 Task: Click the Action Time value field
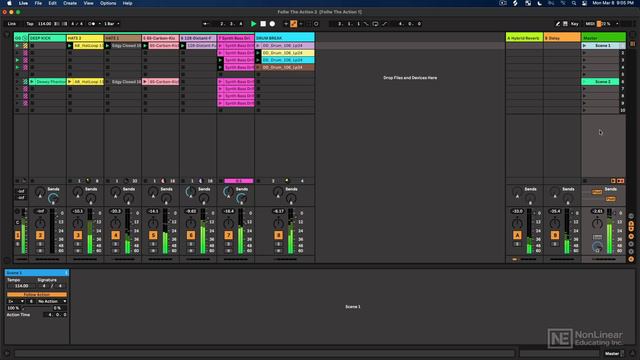tap(55, 315)
